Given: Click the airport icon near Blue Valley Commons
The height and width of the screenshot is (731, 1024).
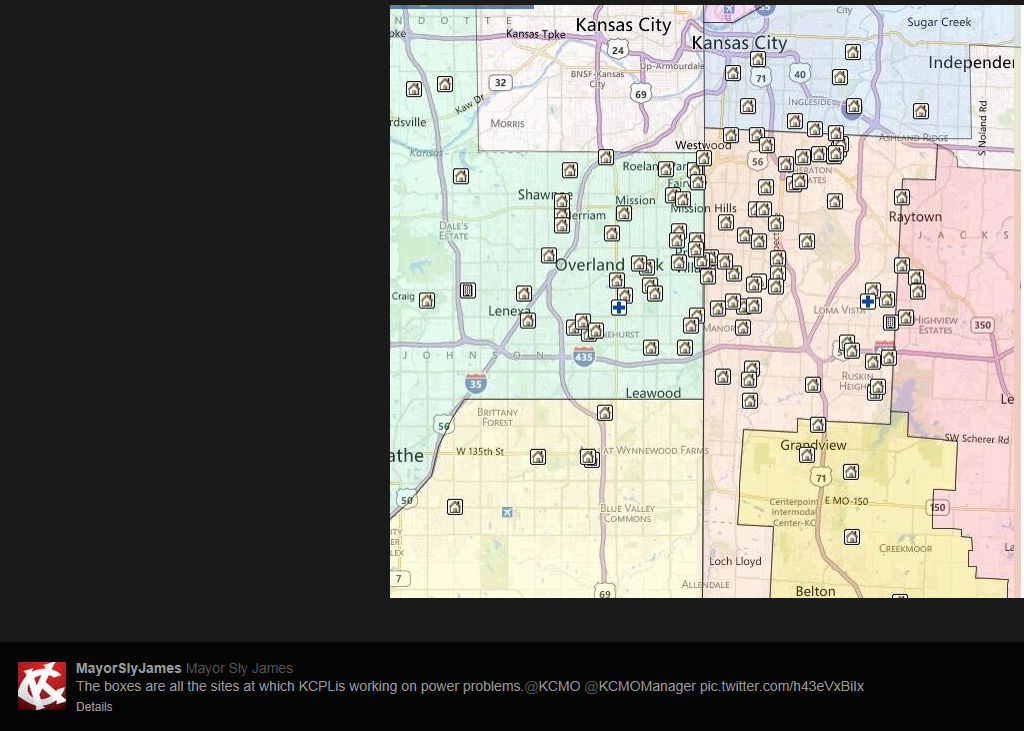Looking at the screenshot, I should point(507,512).
